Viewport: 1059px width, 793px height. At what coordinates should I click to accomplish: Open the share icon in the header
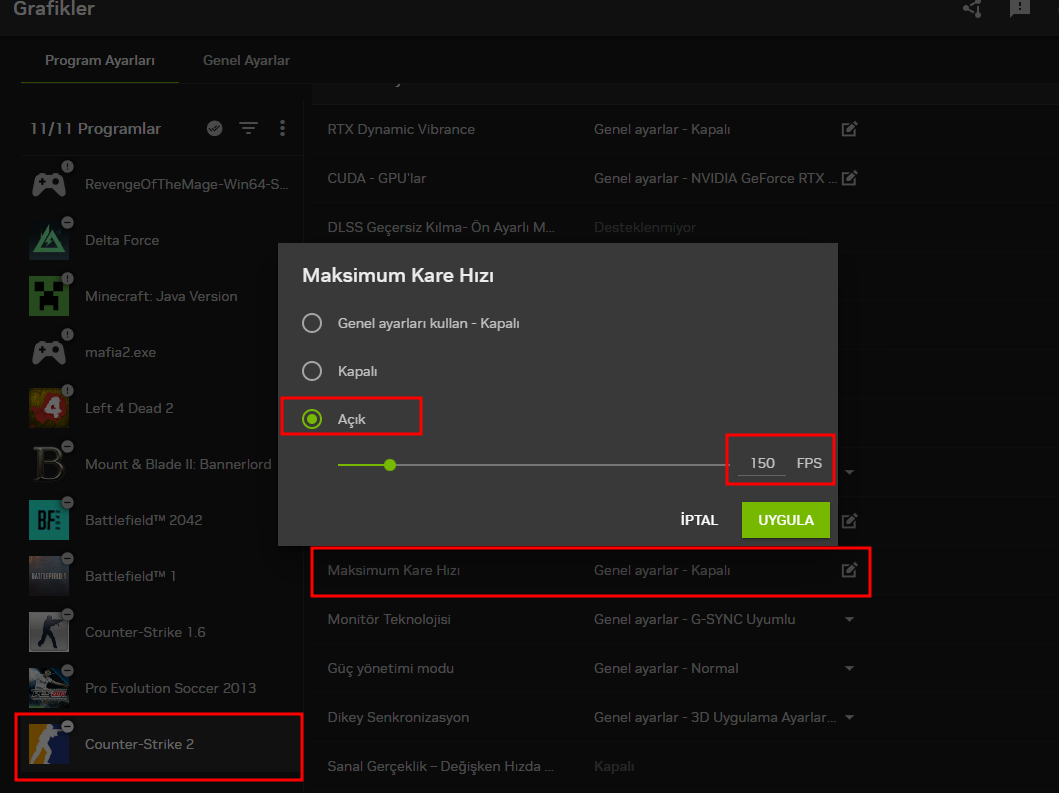click(x=973, y=9)
